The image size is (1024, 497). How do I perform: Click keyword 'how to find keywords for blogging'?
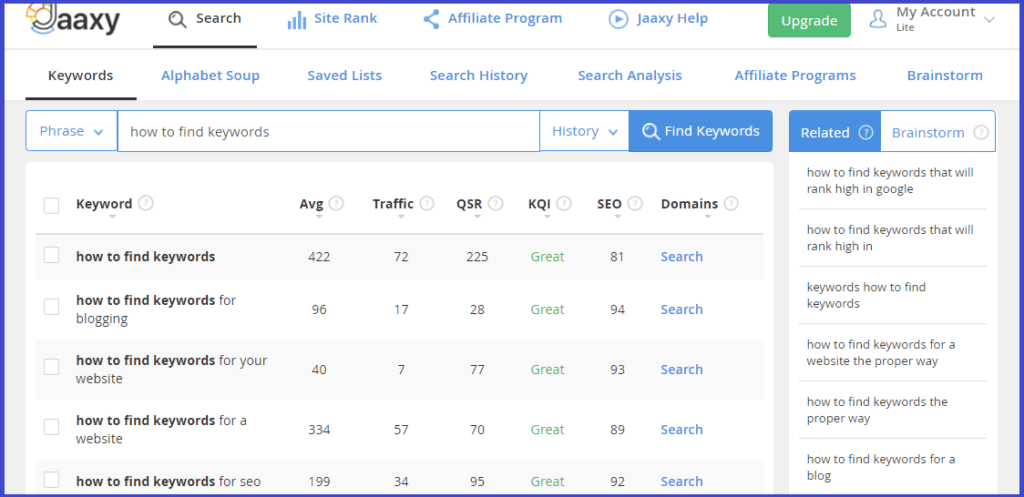point(156,310)
